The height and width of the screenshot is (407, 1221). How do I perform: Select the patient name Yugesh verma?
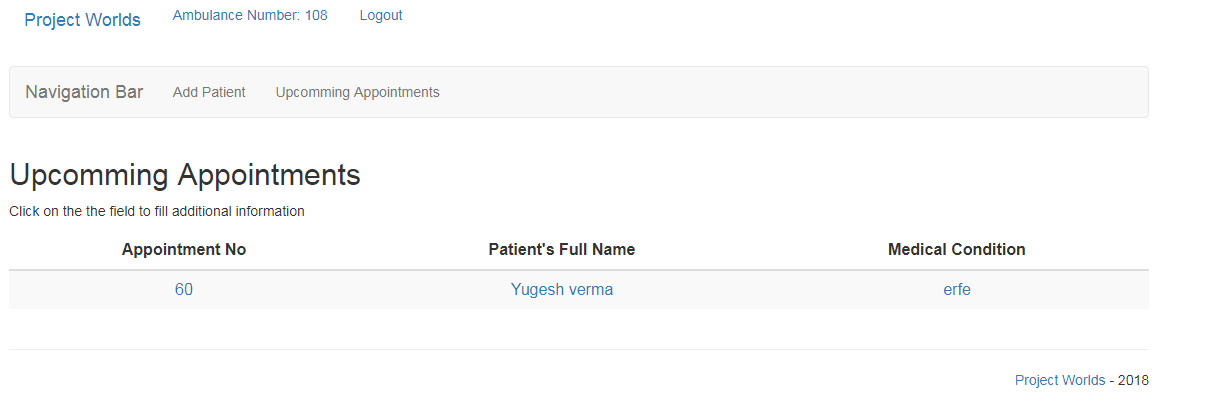[562, 290]
